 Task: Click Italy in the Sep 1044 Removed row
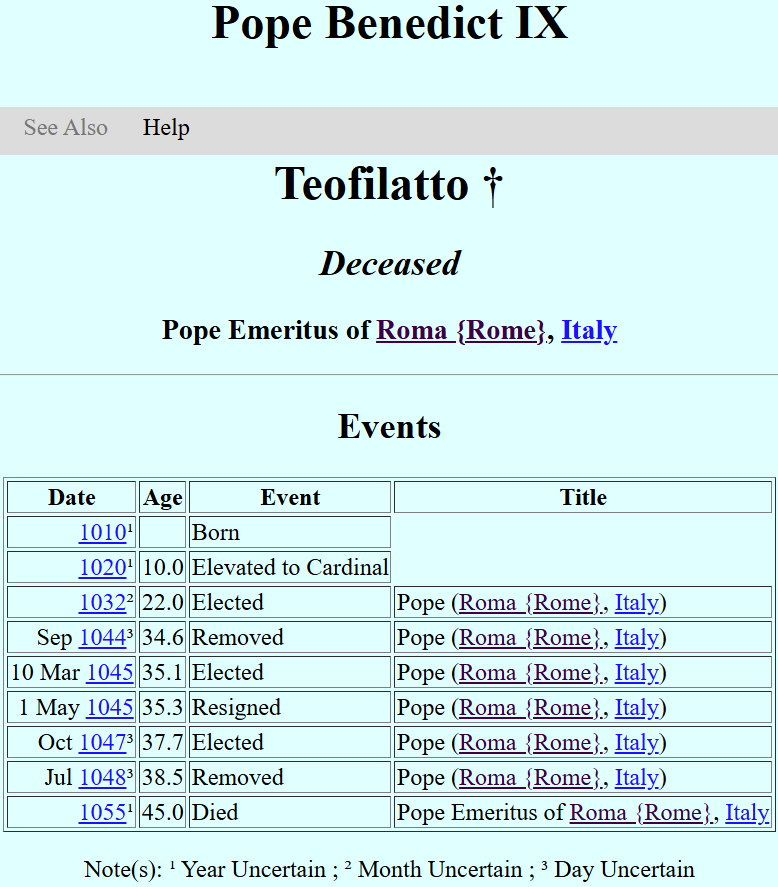click(637, 638)
